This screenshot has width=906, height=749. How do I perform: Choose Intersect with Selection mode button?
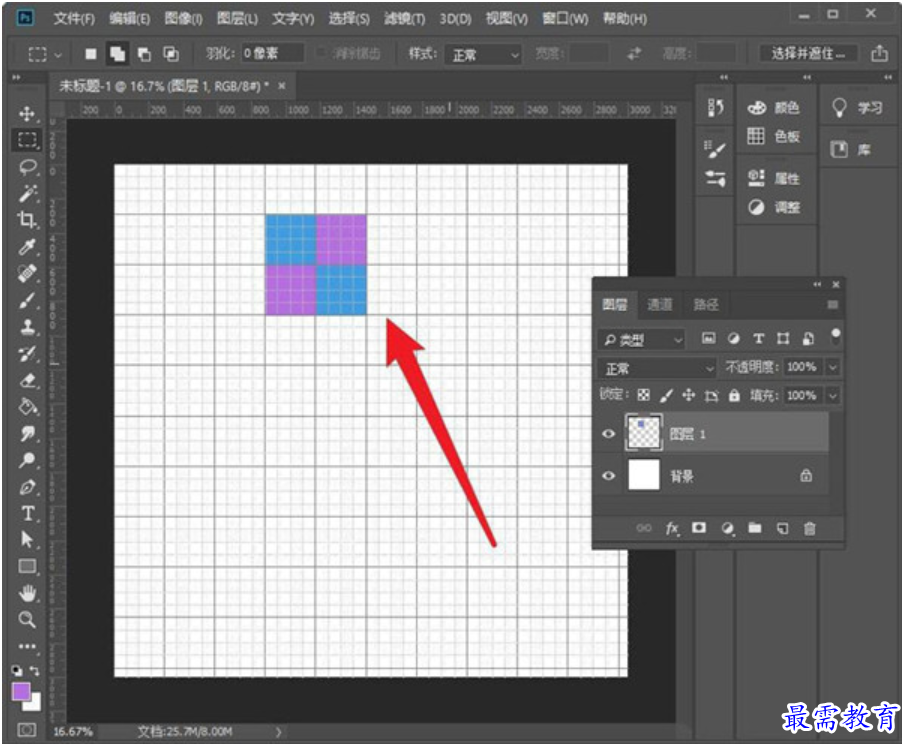click(x=170, y=54)
